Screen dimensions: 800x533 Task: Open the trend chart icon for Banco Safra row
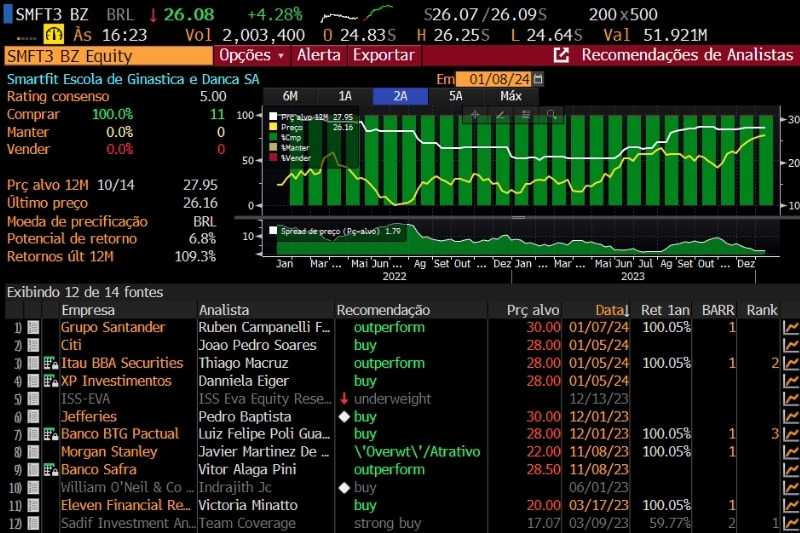click(x=791, y=470)
